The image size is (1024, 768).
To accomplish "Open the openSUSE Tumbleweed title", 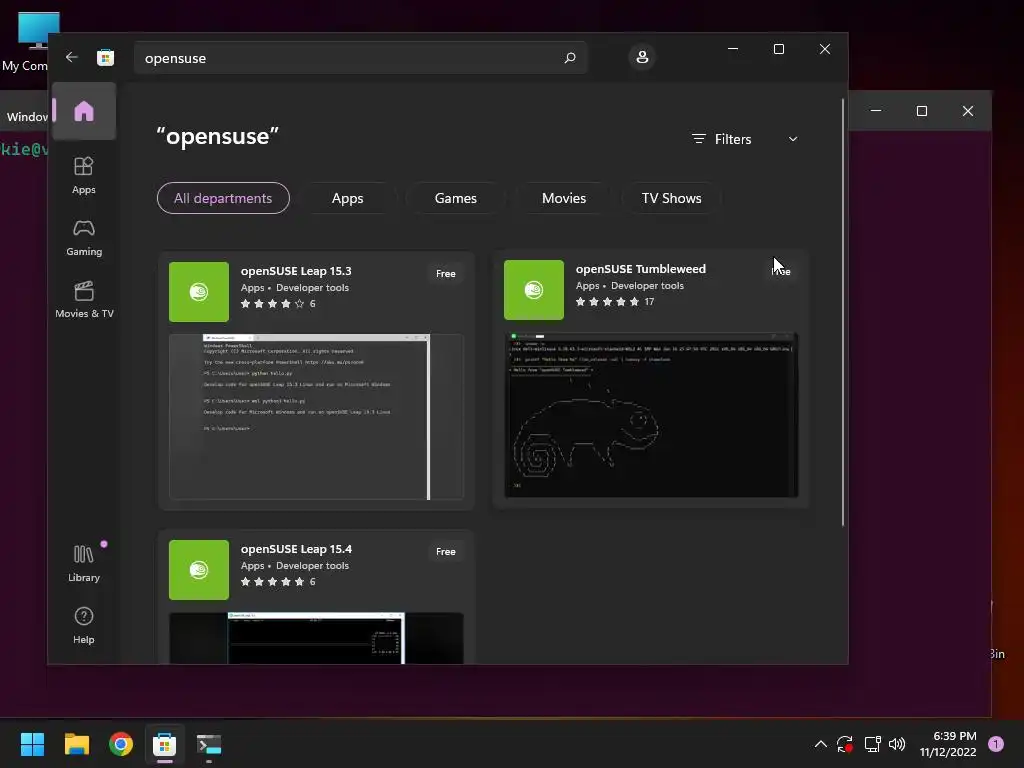I will tap(641, 269).
